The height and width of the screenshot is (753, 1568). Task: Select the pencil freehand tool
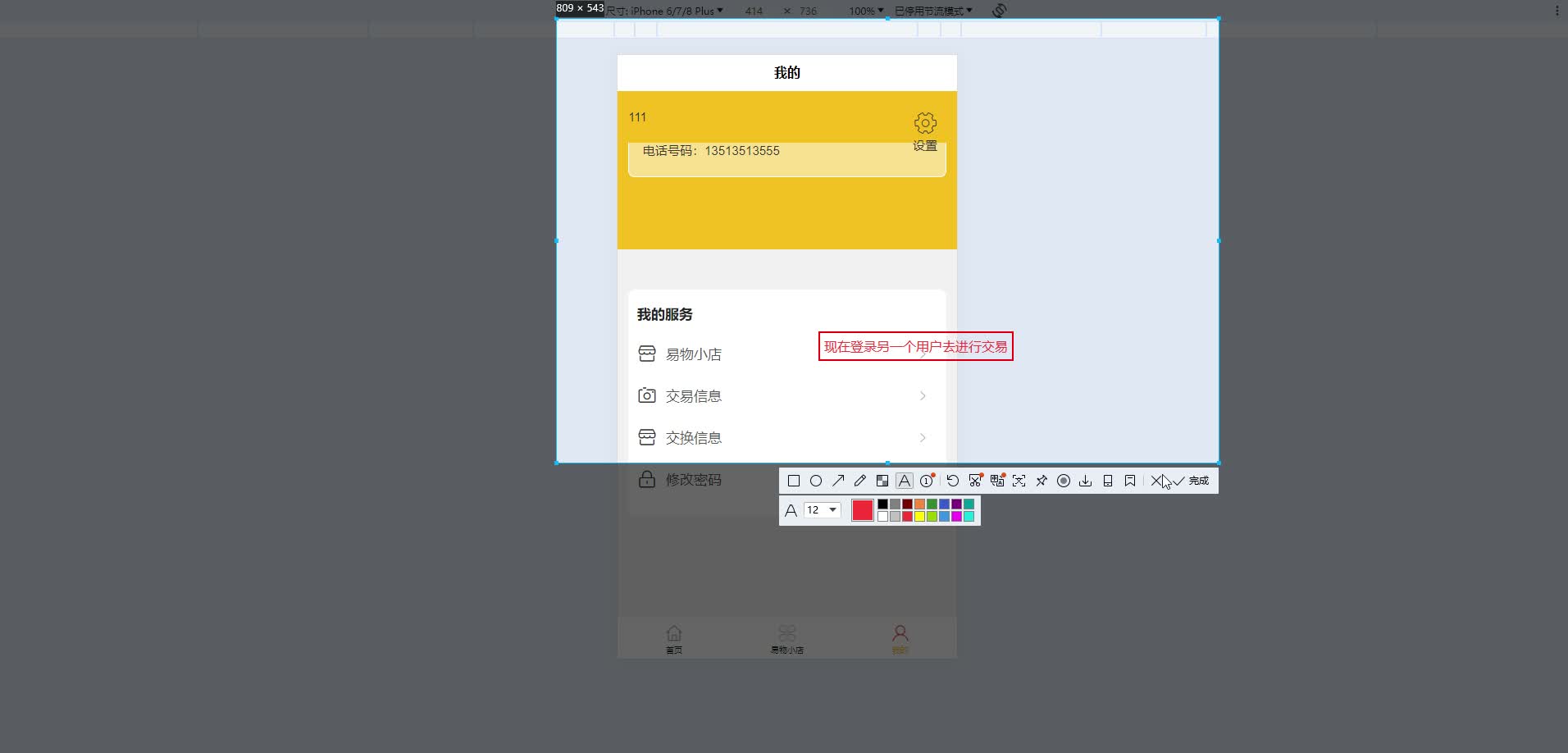tap(860, 481)
